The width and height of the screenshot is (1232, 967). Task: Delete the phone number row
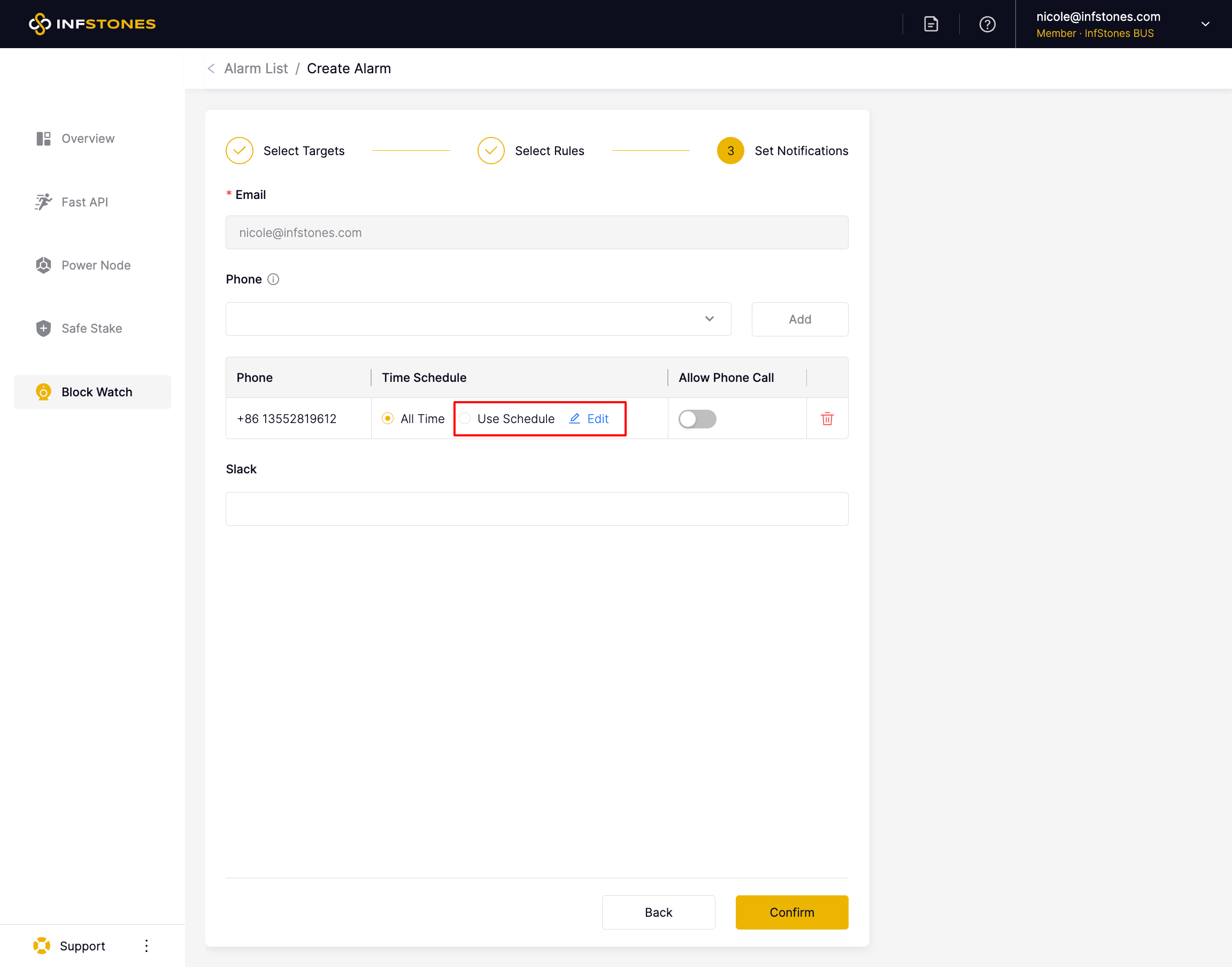pyautogui.click(x=827, y=419)
